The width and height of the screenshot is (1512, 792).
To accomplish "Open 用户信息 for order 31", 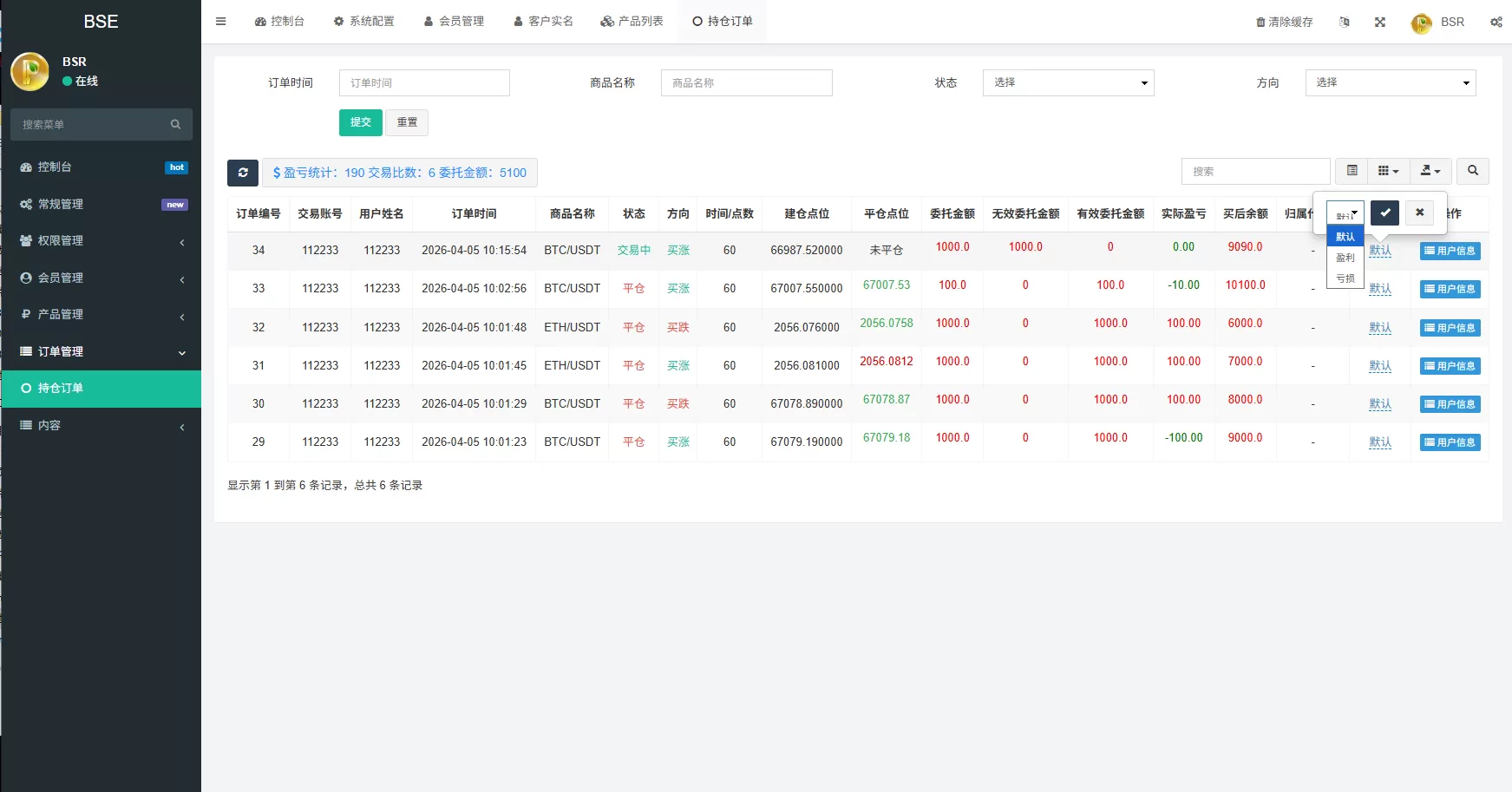I will click(1450, 366).
